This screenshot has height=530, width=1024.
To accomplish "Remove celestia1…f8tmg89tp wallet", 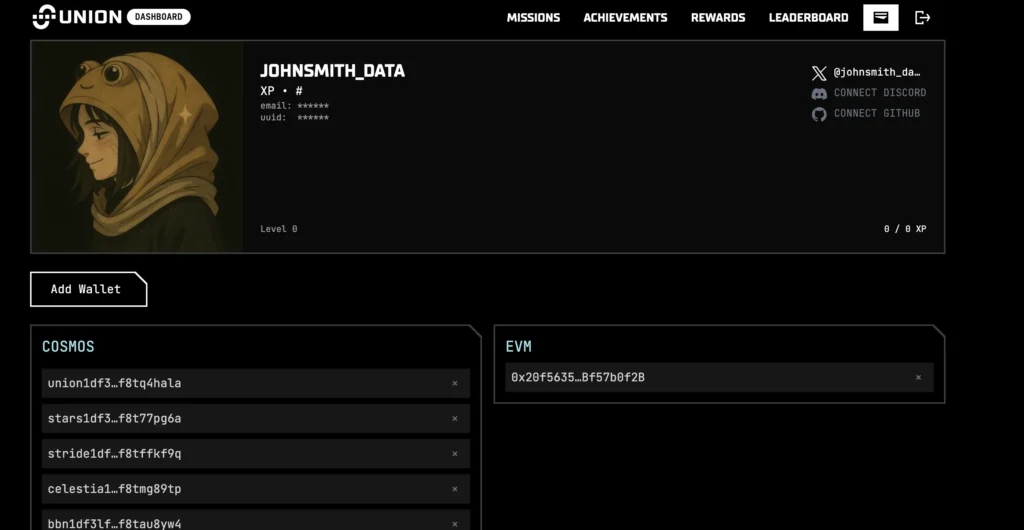I will pyautogui.click(x=455, y=489).
